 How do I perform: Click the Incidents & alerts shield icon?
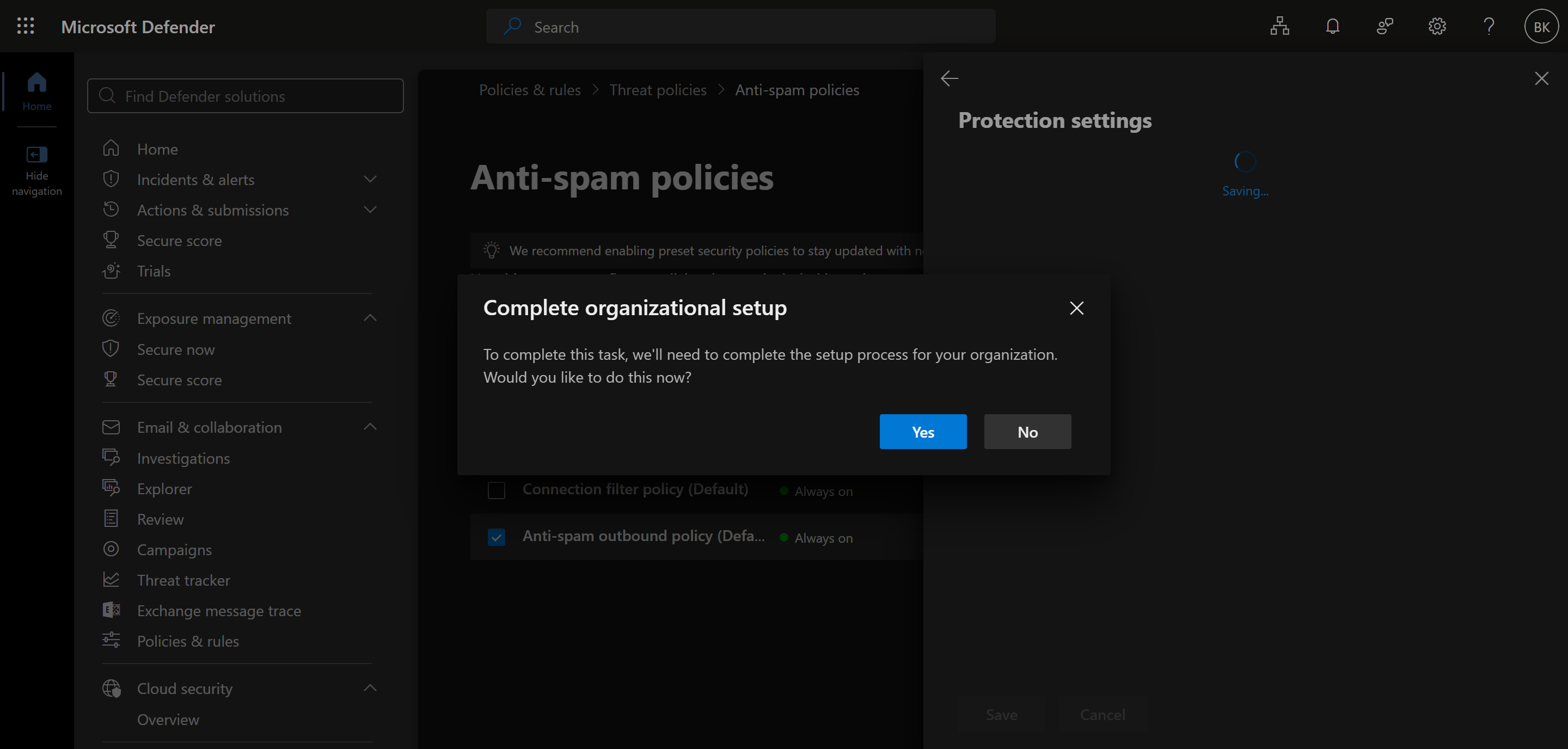pos(111,179)
